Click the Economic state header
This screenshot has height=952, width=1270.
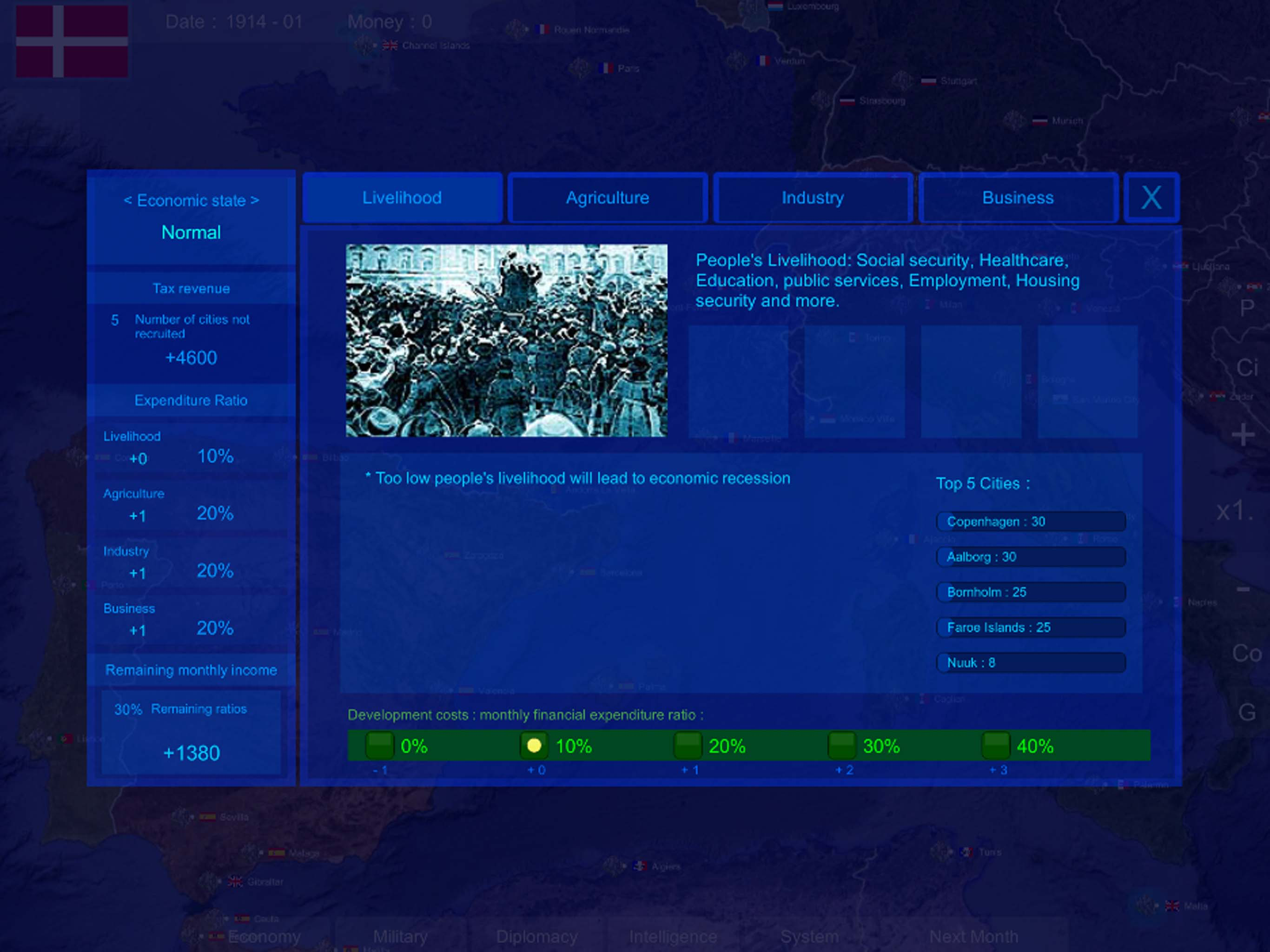click(191, 201)
